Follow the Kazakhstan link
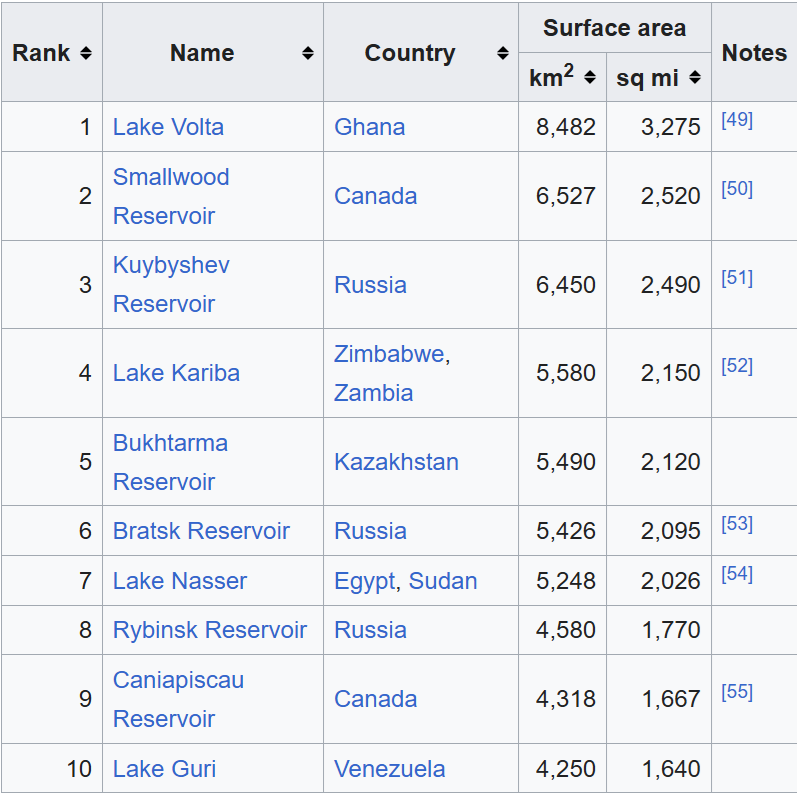797x794 pixels. [x=396, y=462]
